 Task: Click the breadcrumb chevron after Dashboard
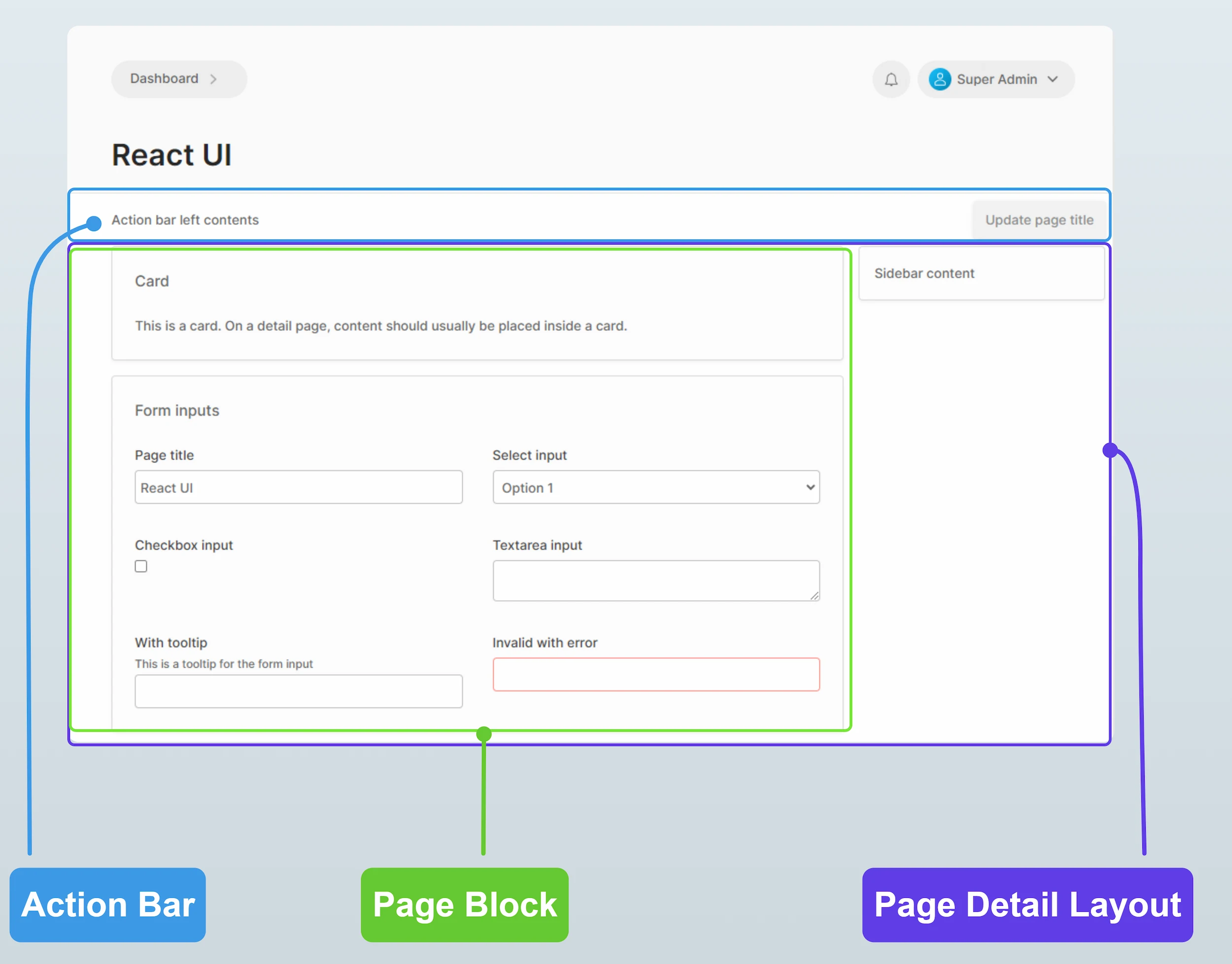pyautogui.click(x=213, y=79)
